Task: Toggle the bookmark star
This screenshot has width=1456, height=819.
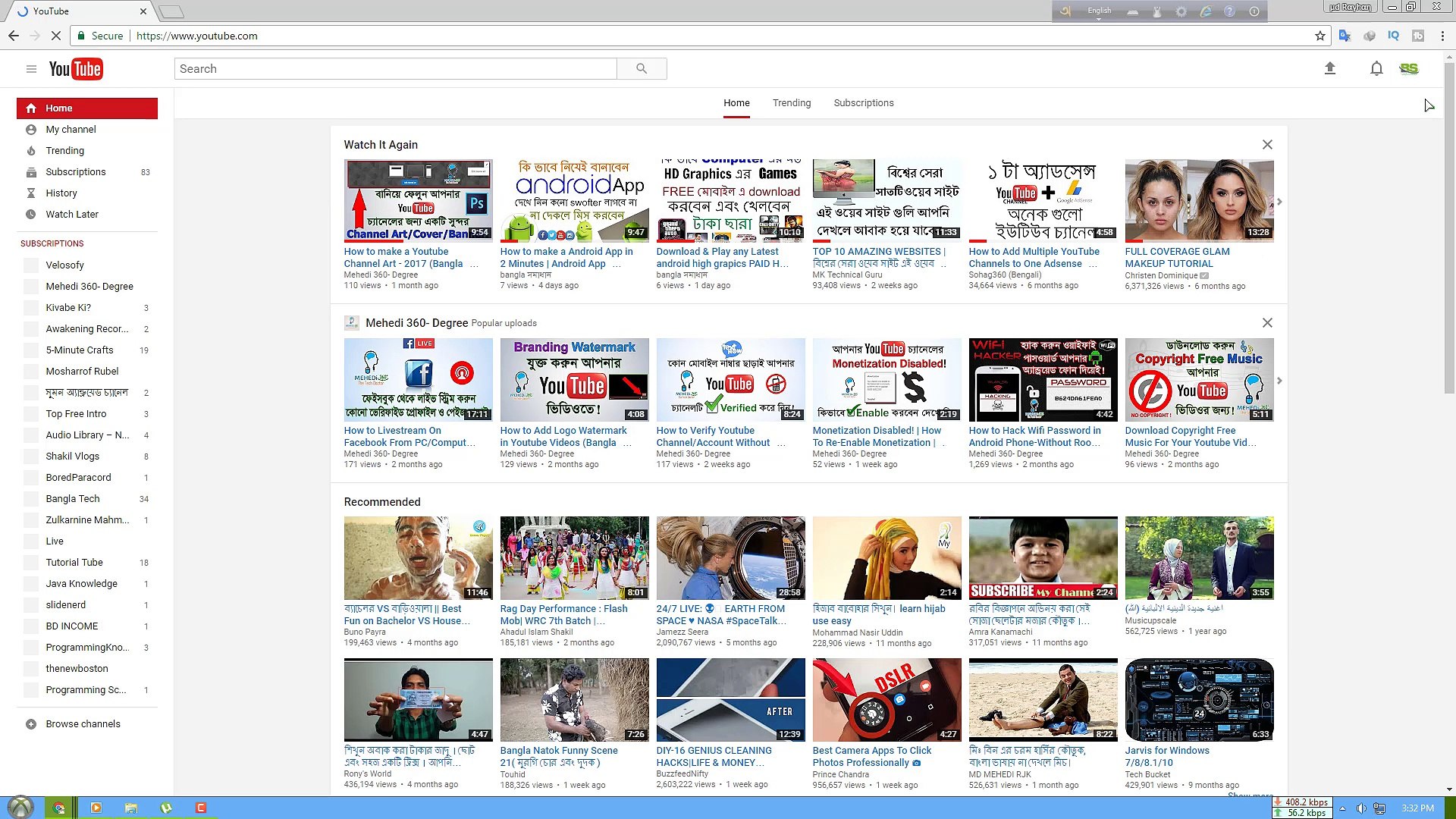Action: (1320, 36)
